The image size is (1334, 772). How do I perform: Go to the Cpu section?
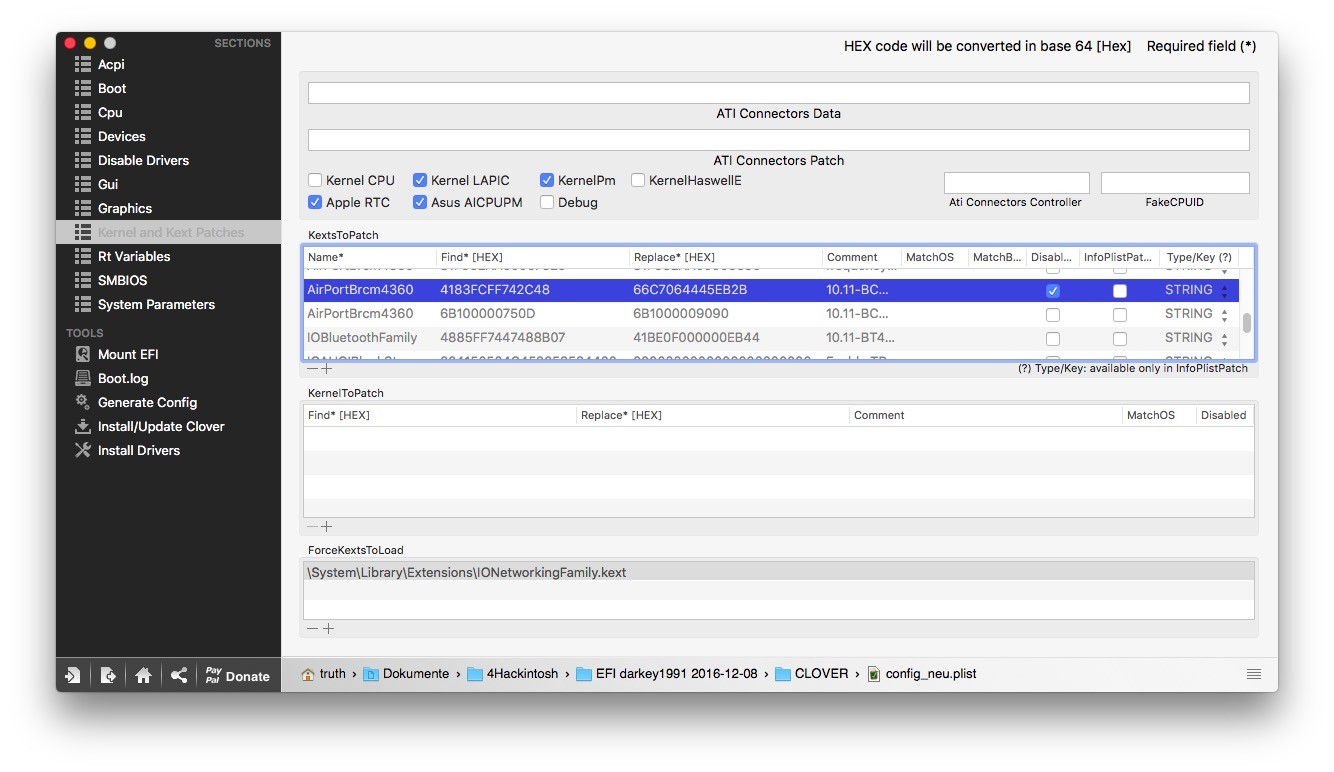click(110, 112)
